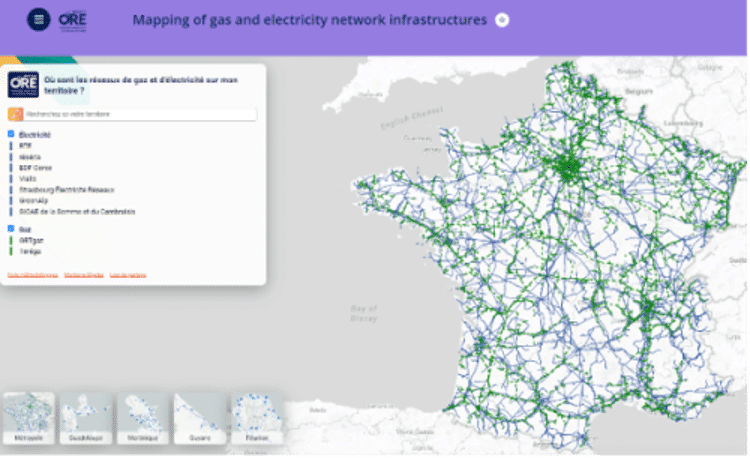The width and height of the screenshot is (750, 458).
Task: Switch map to Martinique thumbnail
Action: pyautogui.click(x=143, y=418)
